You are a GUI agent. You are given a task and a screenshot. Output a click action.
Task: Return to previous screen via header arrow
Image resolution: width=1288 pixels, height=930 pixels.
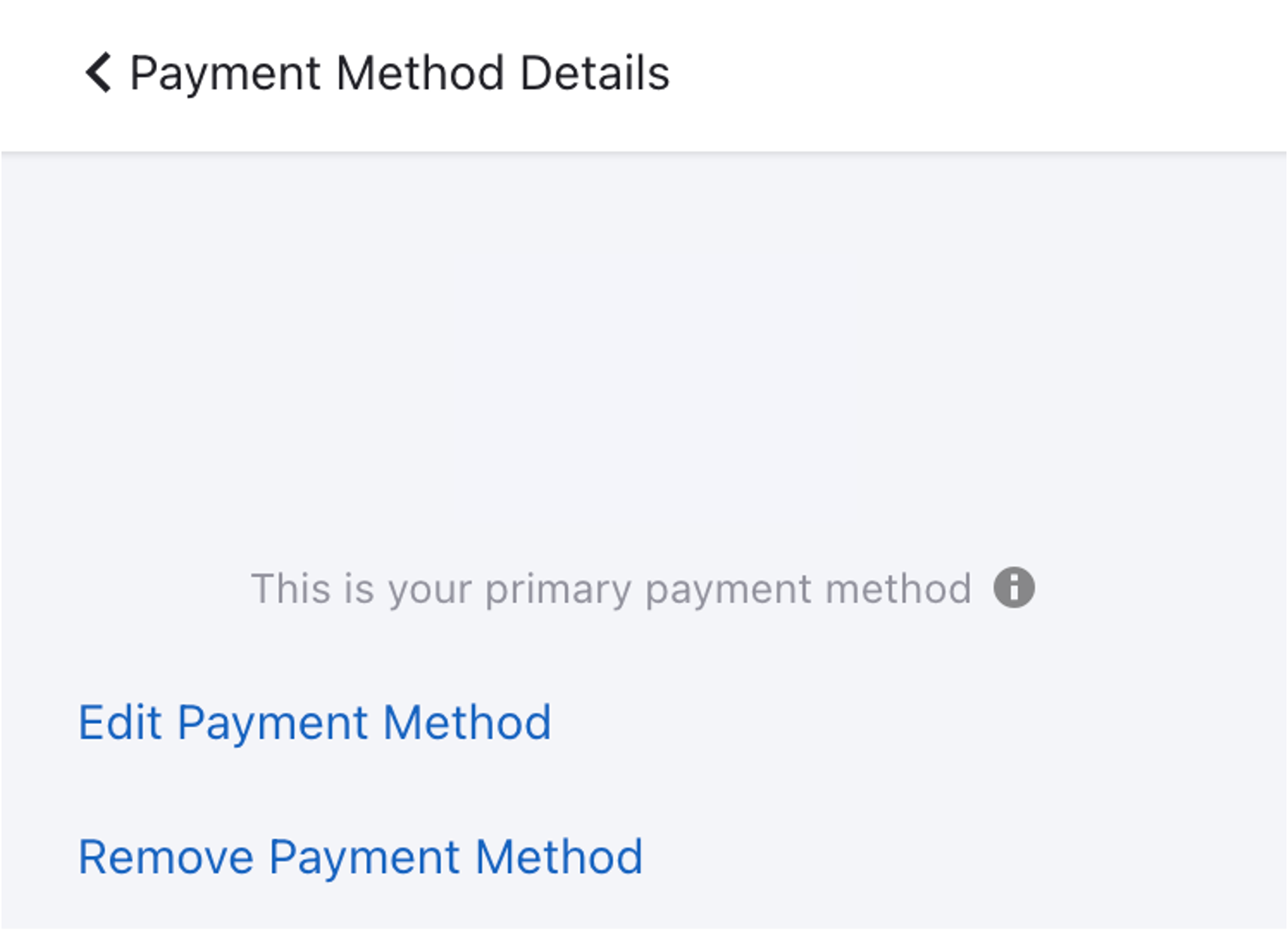(98, 73)
